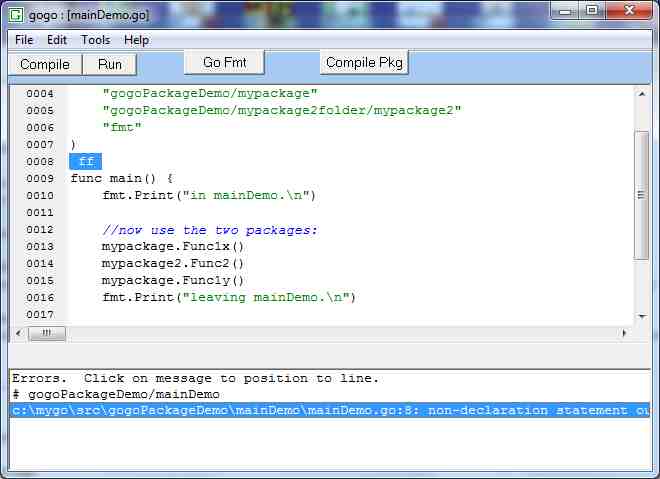660x479 pixels.
Task: Click the editor scroll down arrow
Action: click(641, 315)
